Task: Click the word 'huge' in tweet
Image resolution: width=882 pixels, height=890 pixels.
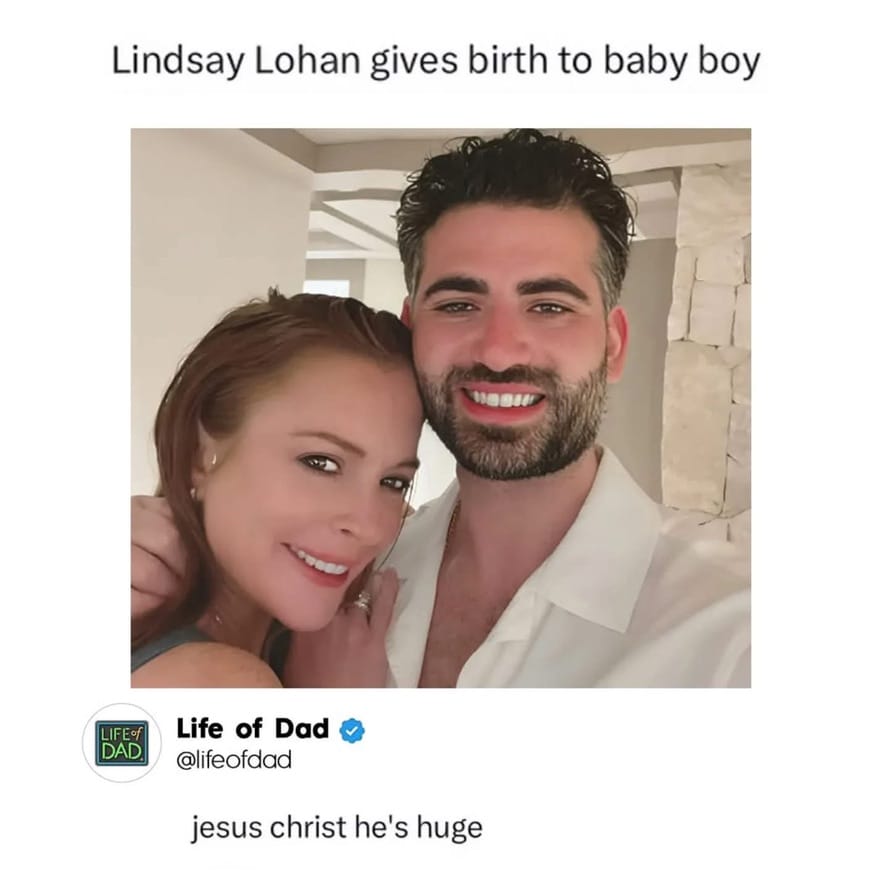Action: pyautogui.click(x=450, y=828)
